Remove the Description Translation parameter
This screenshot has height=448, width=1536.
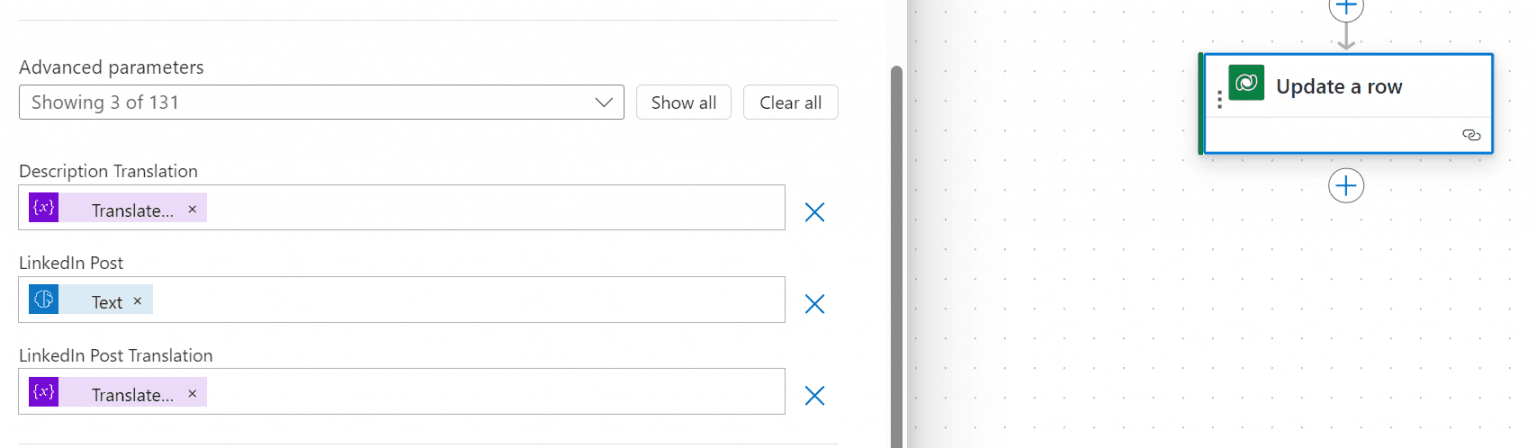(814, 211)
